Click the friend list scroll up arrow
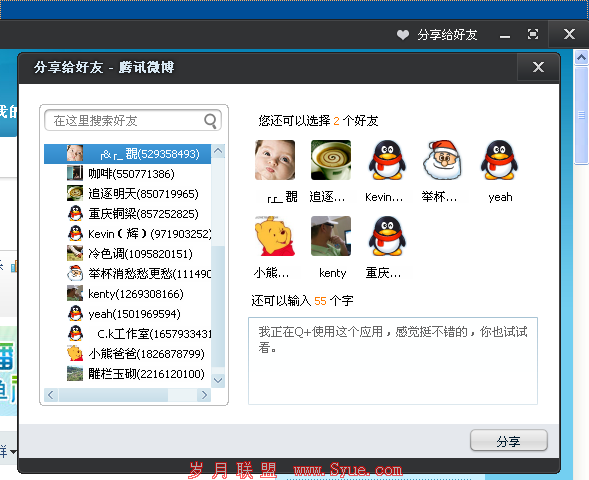589x480 pixels. point(218,151)
